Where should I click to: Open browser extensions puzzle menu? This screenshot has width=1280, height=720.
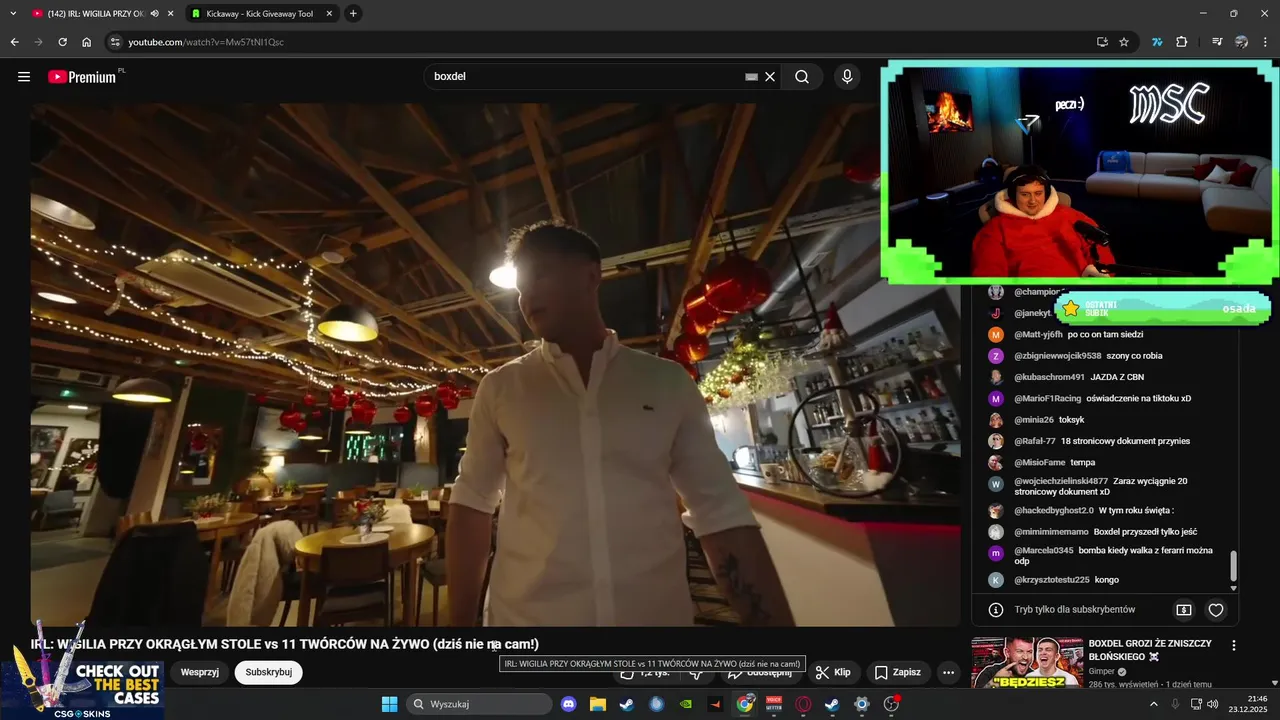click(1181, 42)
